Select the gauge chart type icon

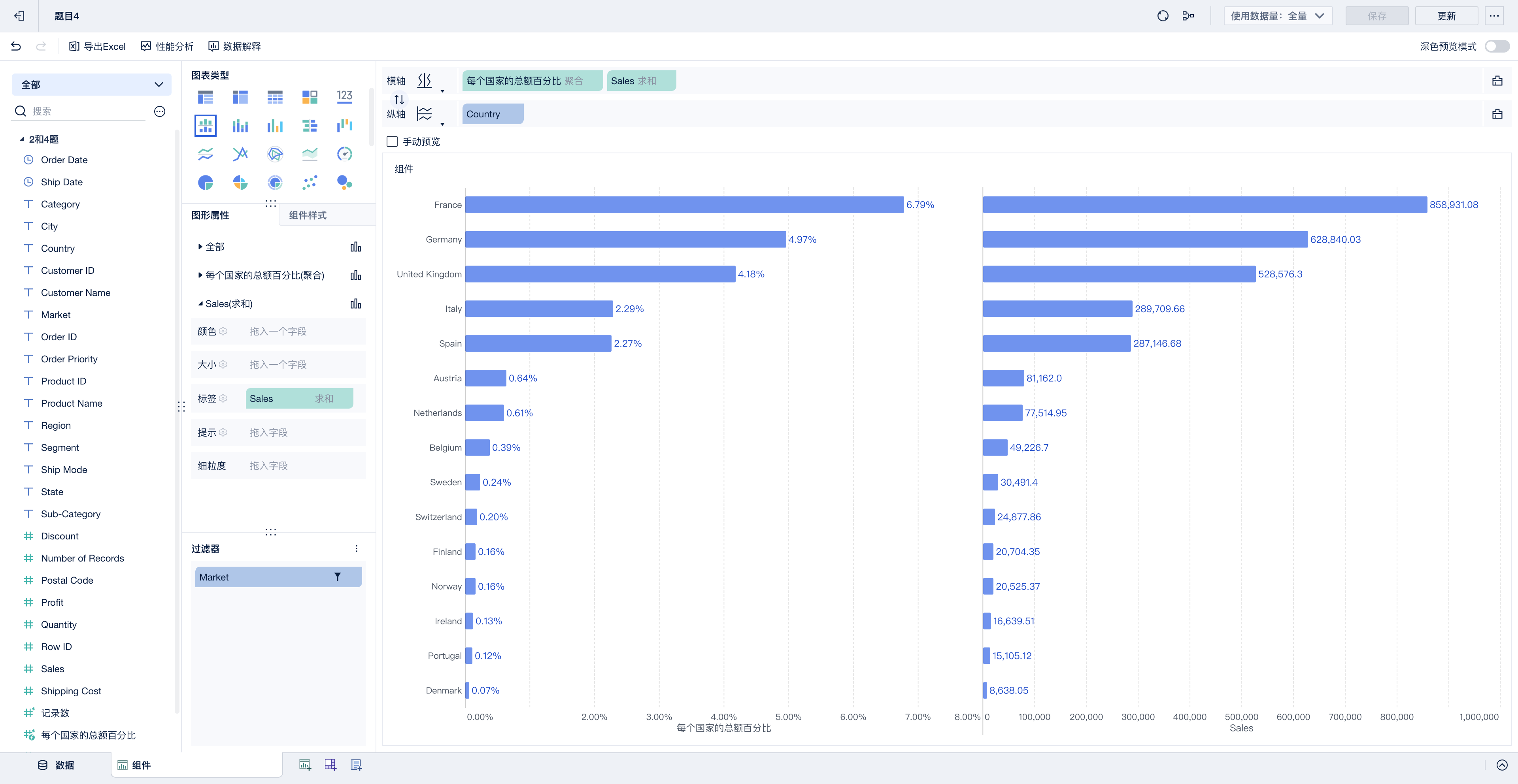pos(344,155)
